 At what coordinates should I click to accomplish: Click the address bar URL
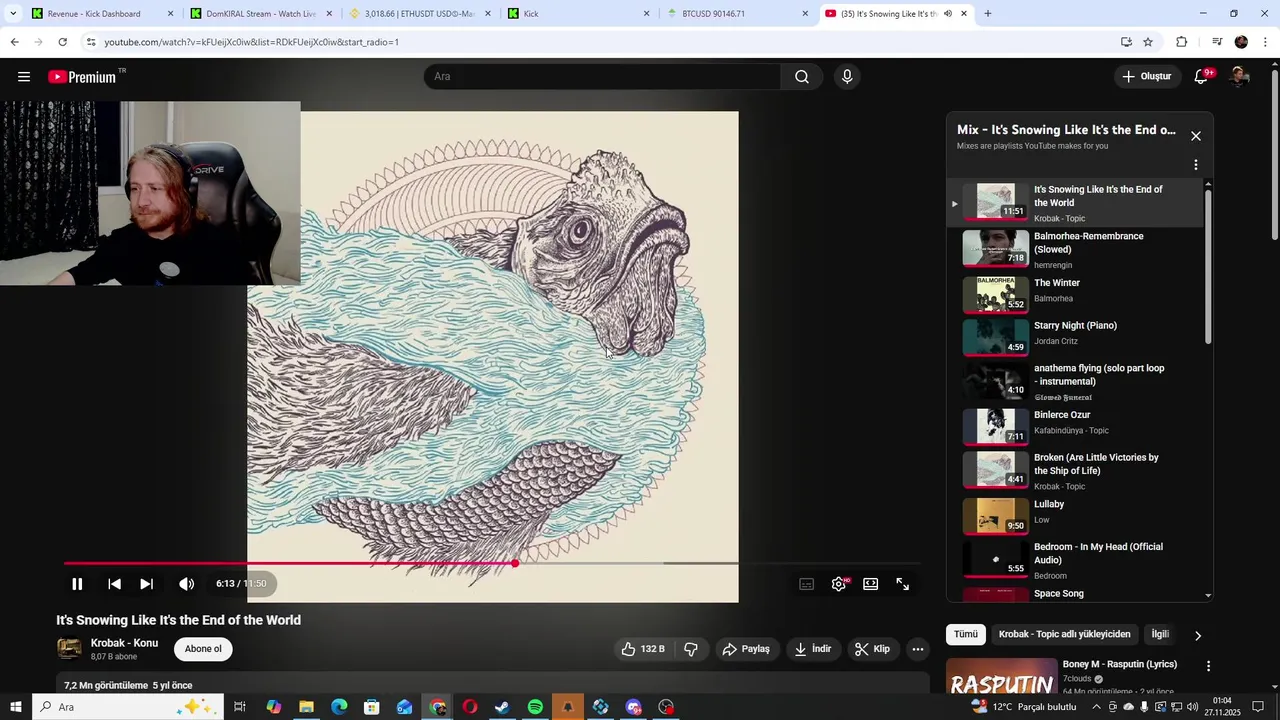pyautogui.click(x=252, y=42)
